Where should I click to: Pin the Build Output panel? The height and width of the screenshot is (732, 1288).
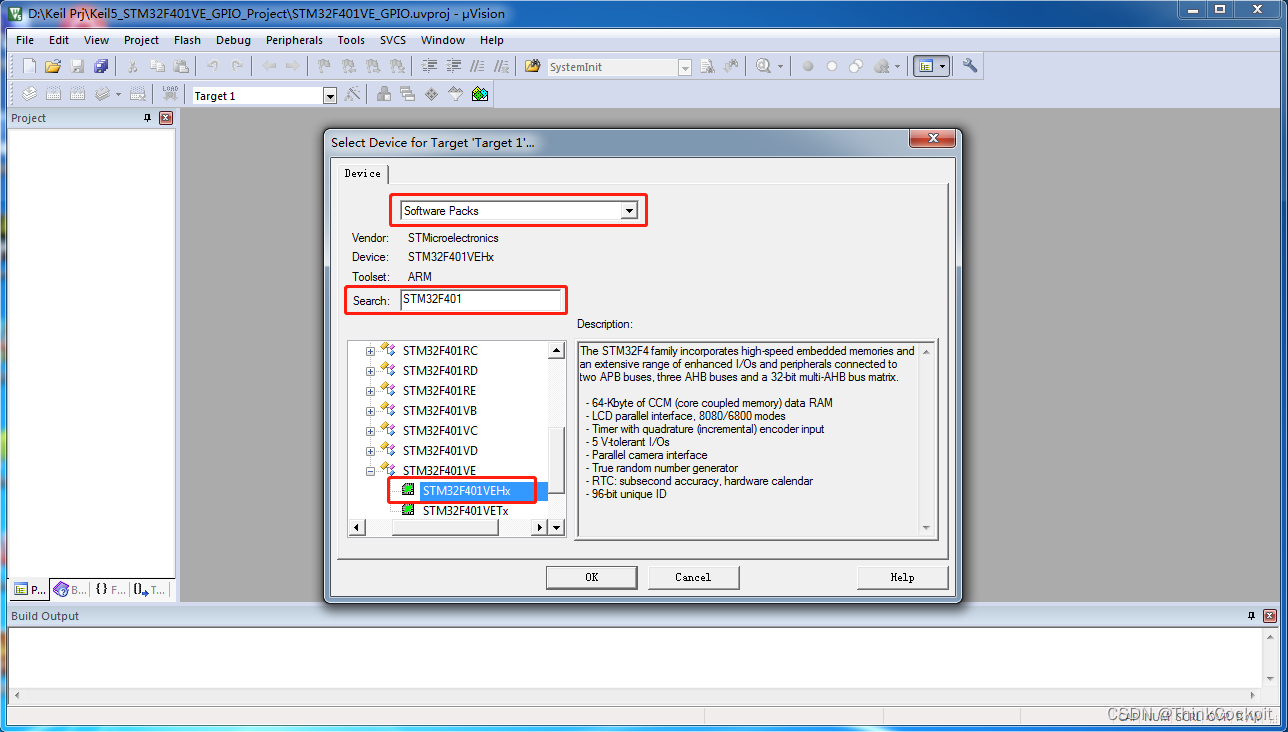coord(1251,616)
